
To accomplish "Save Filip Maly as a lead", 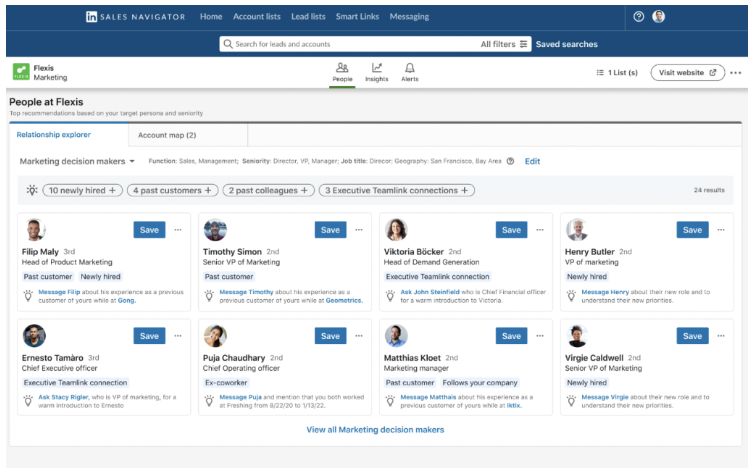I will click(x=149, y=230).
